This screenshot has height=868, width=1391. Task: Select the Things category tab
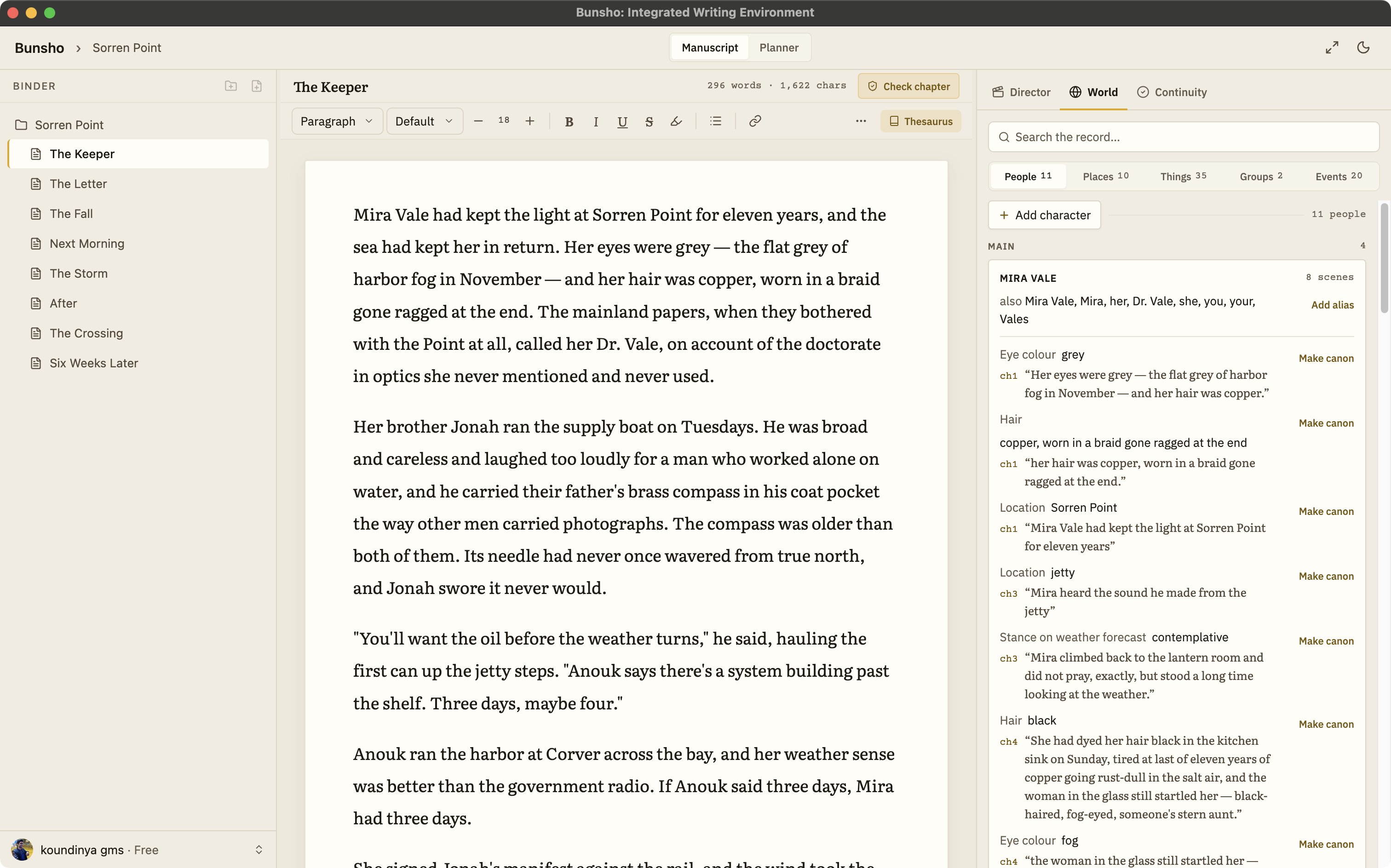(1183, 176)
